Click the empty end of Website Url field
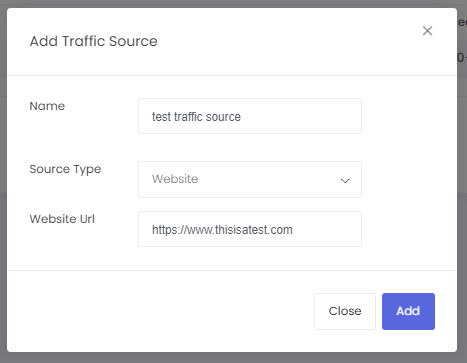The width and height of the screenshot is (467, 363). click(x=327, y=229)
